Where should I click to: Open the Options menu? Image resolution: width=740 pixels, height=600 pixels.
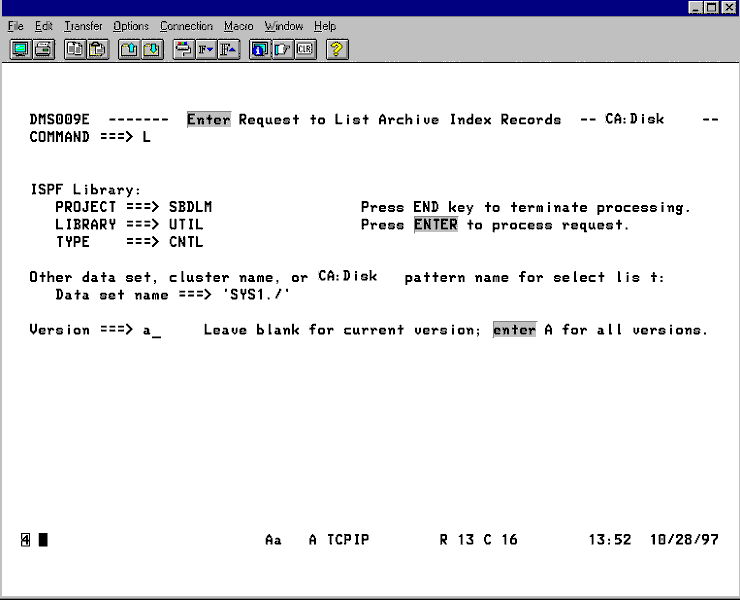click(x=131, y=26)
